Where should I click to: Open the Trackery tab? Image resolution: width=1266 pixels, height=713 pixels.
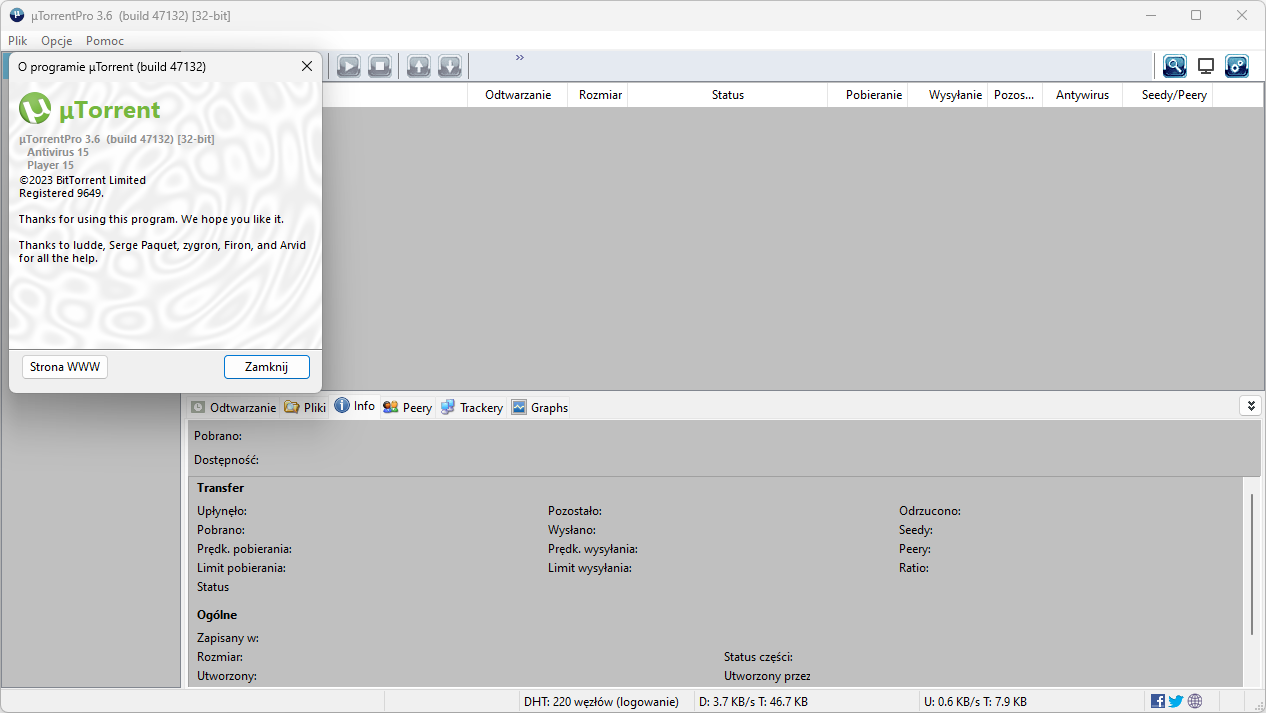point(472,407)
